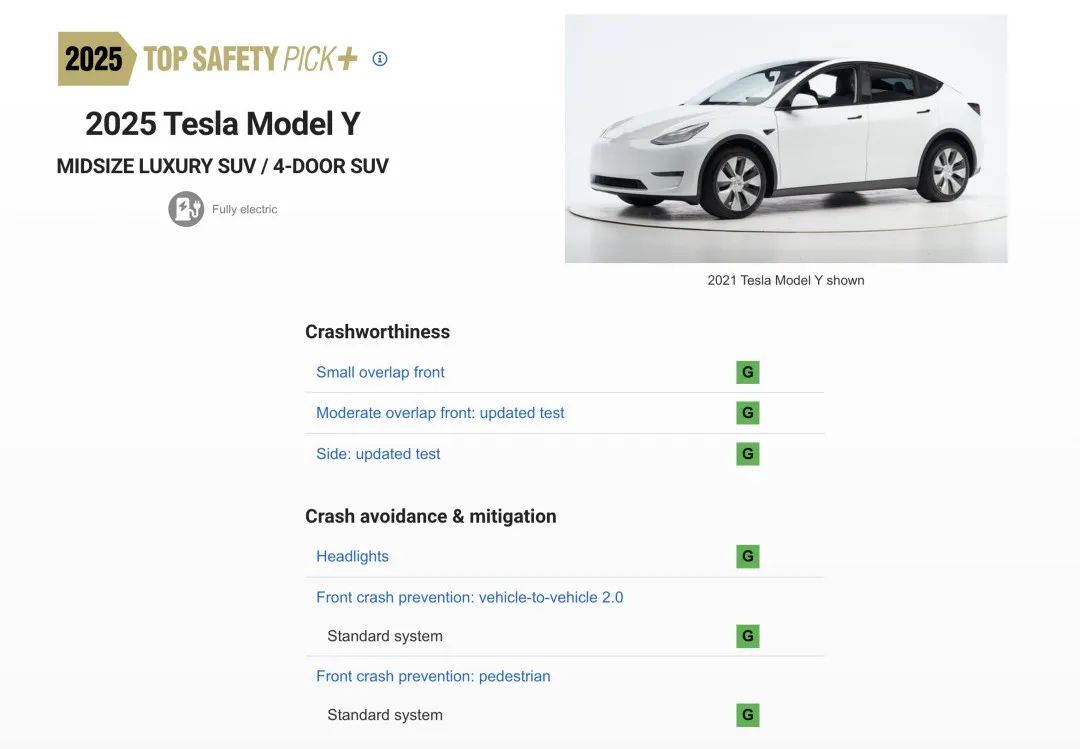
Task: Click the white Tesla Model Y photo
Action: pos(786,139)
